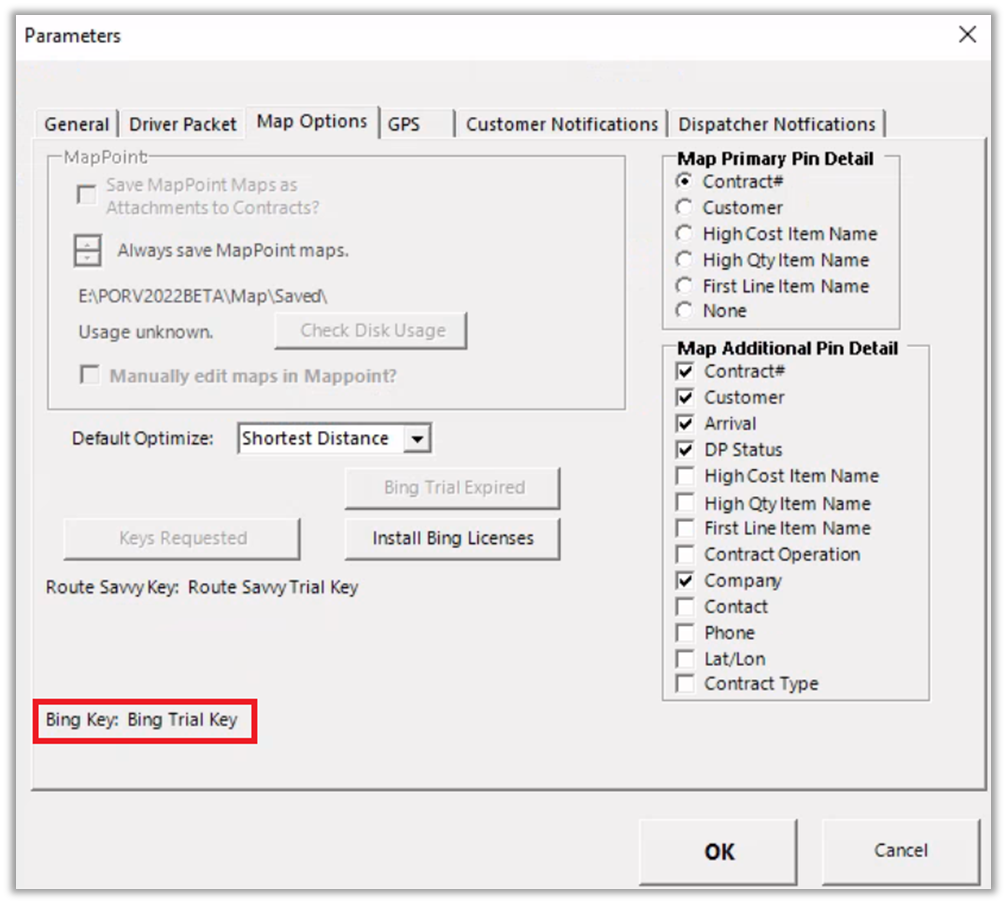Select First Line Item Name primary pin
Screen dimensions: 1007x904
click(685, 286)
